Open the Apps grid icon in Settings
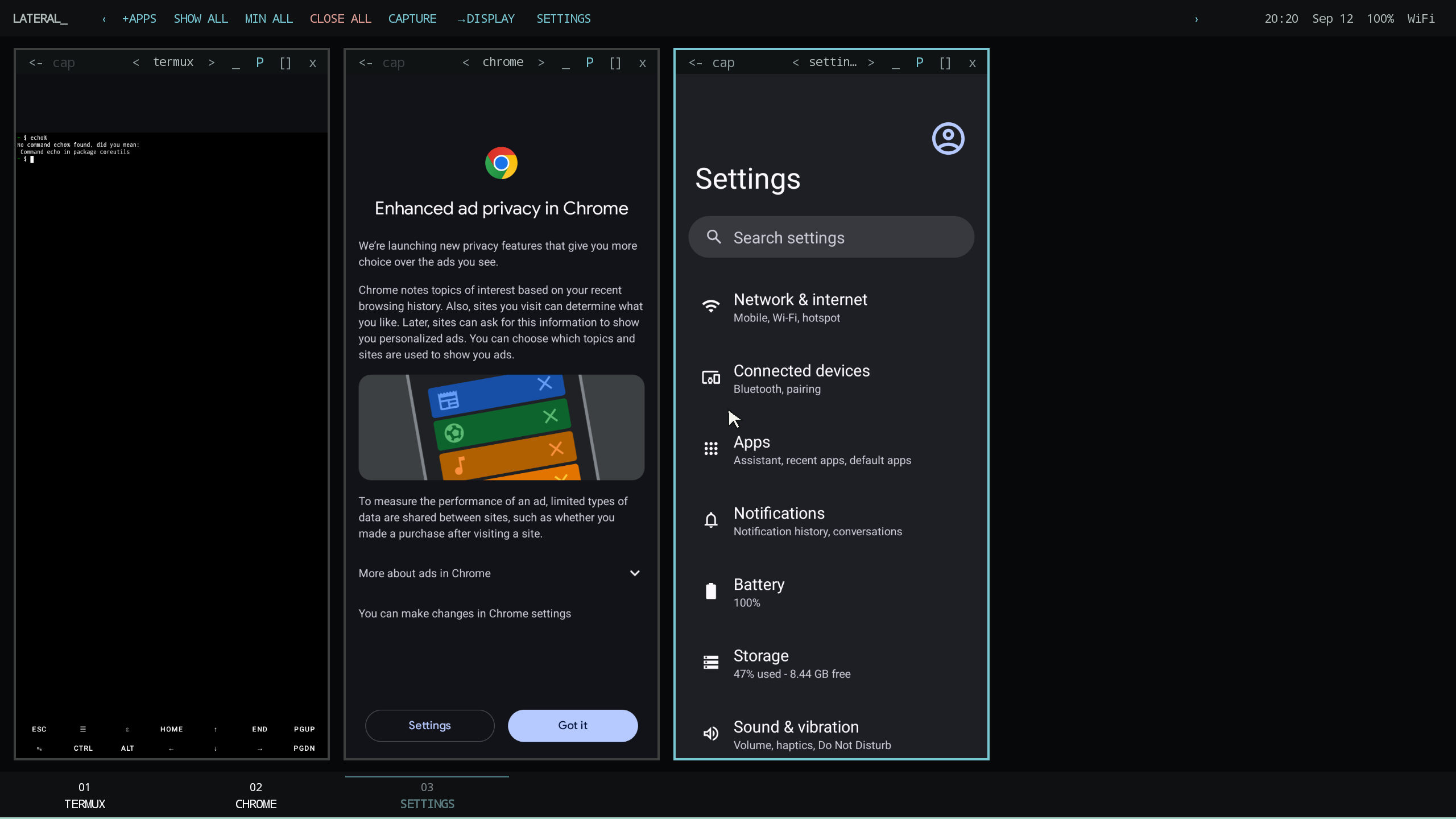Screen dimensions: 1456x819 (711, 449)
